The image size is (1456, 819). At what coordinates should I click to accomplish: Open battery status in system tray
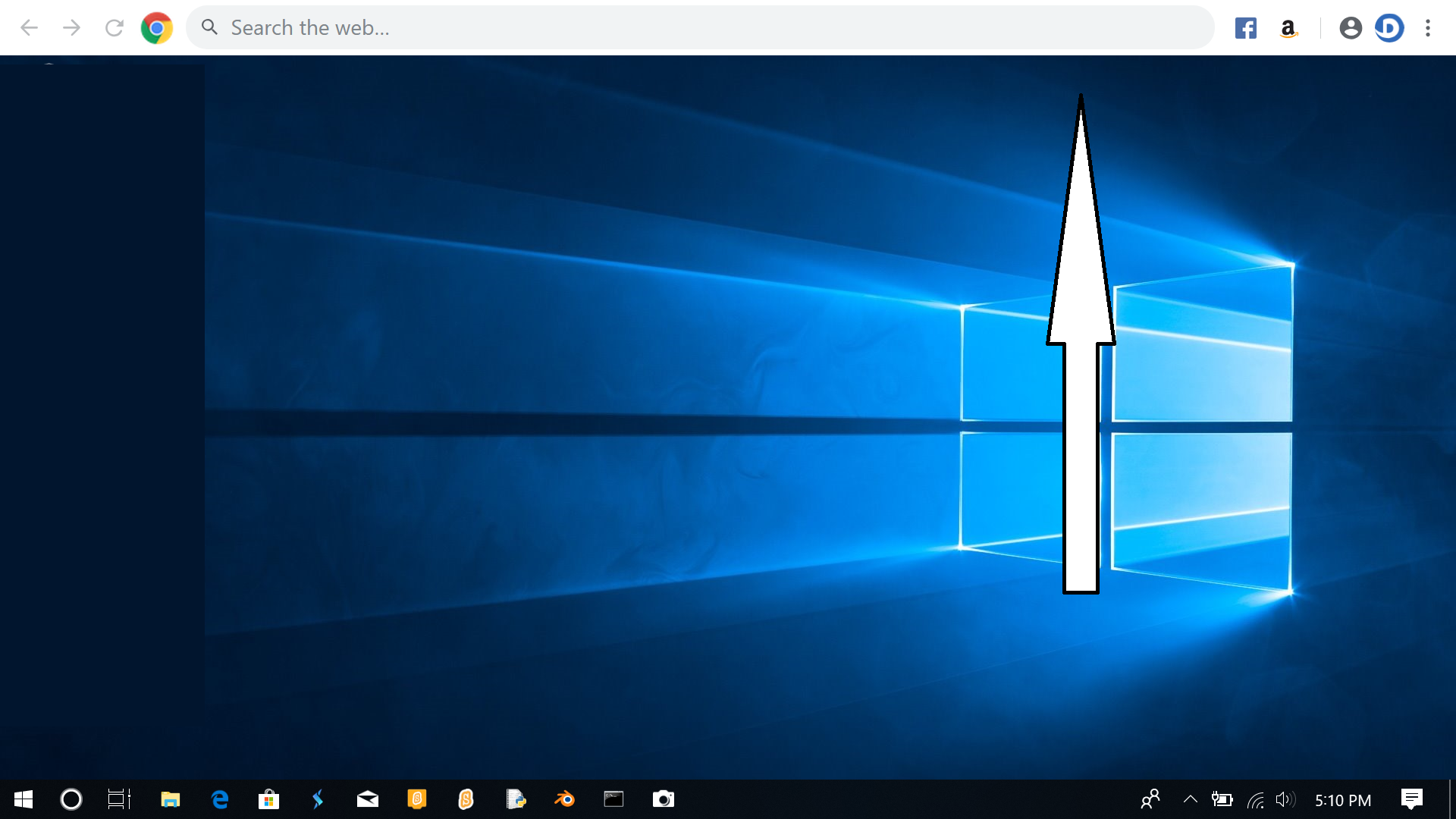click(x=1222, y=799)
